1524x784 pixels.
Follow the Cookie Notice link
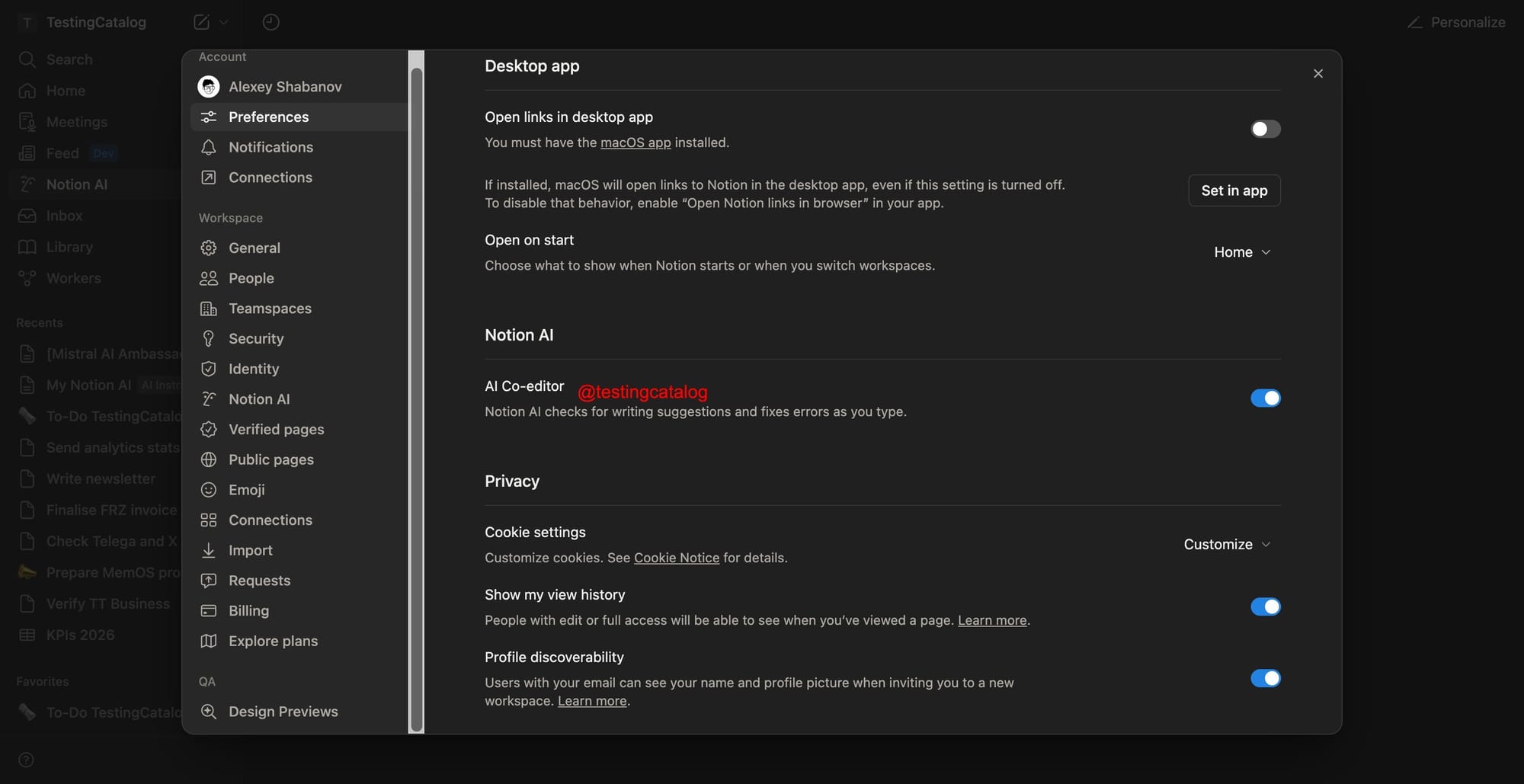(x=676, y=558)
